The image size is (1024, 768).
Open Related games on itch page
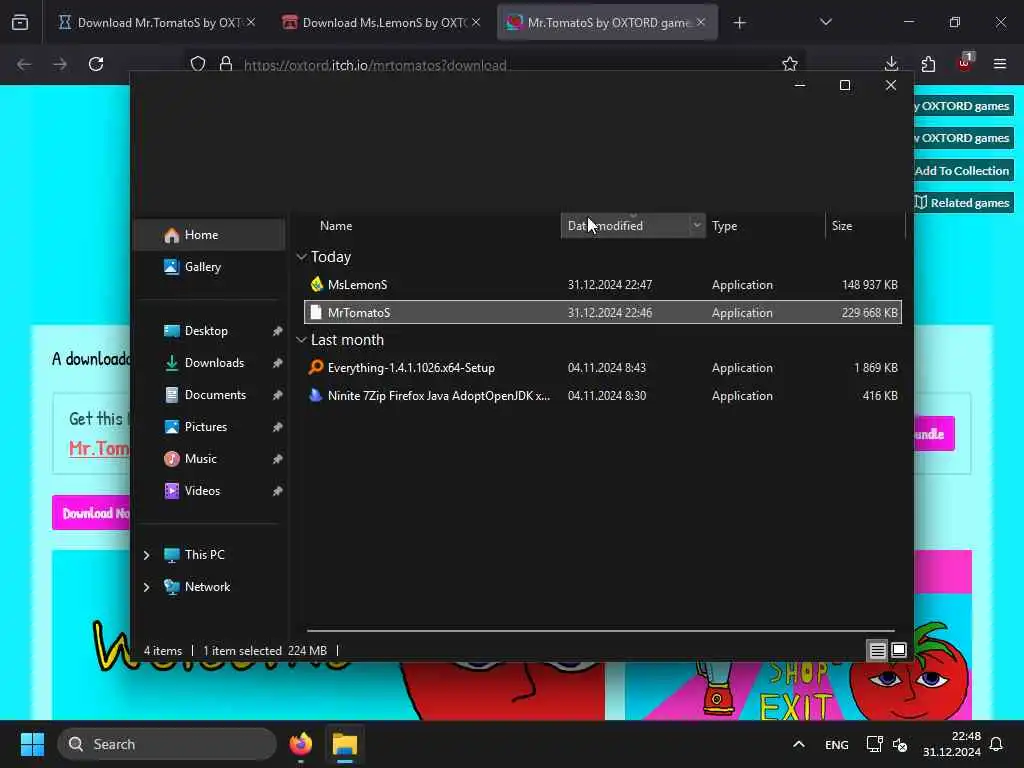(x=963, y=203)
